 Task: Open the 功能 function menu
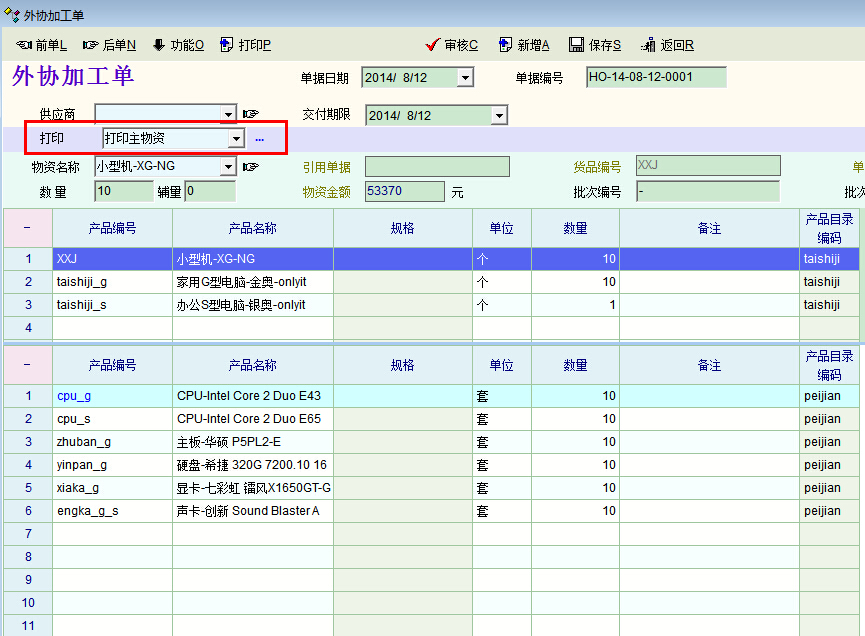point(178,45)
